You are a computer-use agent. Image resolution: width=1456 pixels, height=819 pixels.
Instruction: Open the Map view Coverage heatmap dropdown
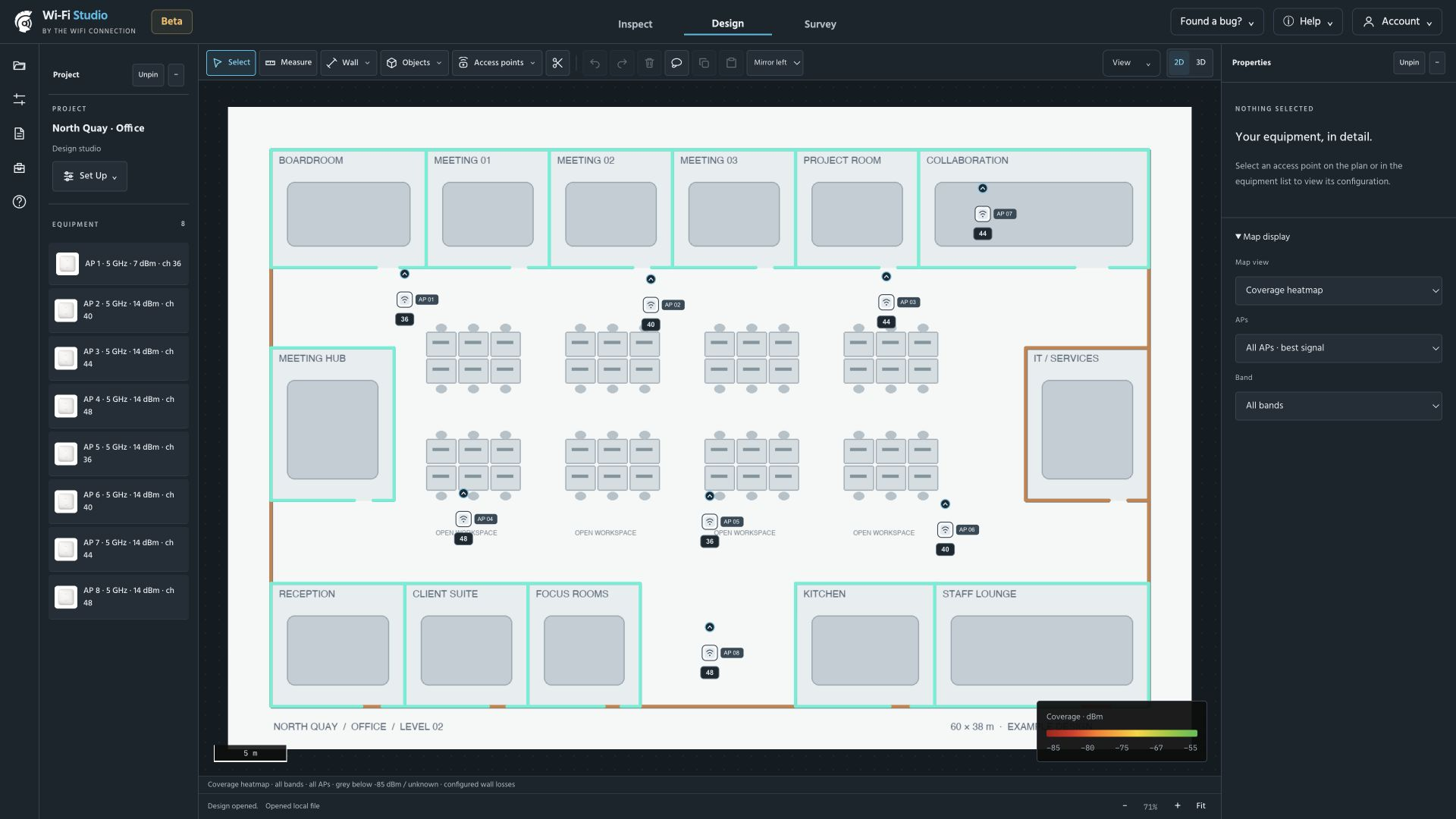(1338, 290)
